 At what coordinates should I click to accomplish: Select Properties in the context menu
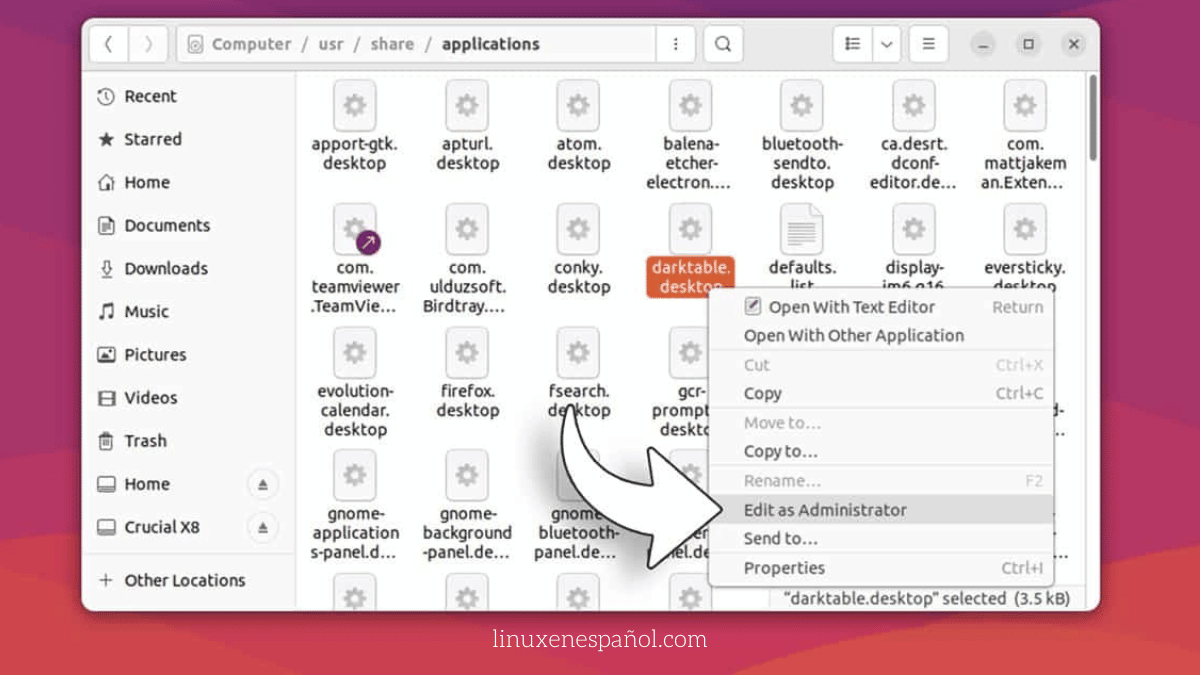click(x=784, y=568)
